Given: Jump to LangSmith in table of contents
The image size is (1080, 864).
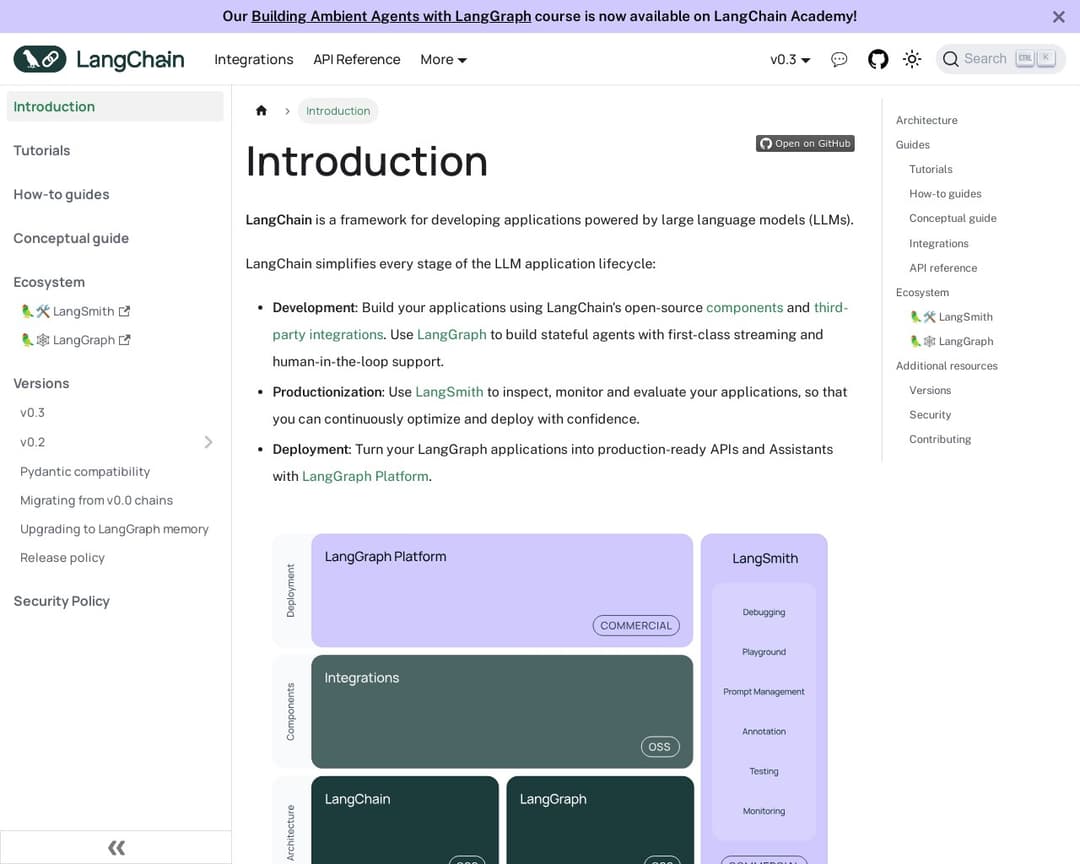Looking at the screenshot, I should click(952, 317).
